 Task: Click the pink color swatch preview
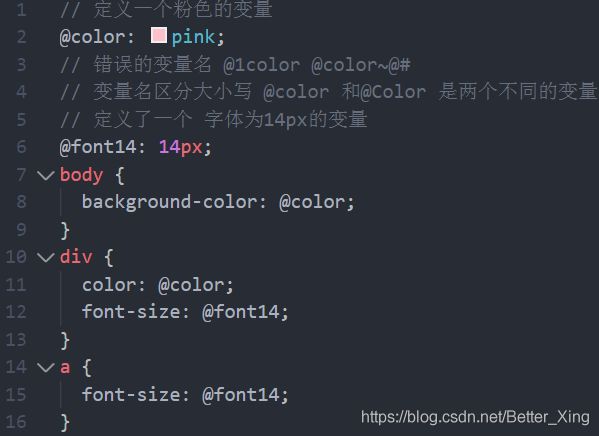pos(159,35)
